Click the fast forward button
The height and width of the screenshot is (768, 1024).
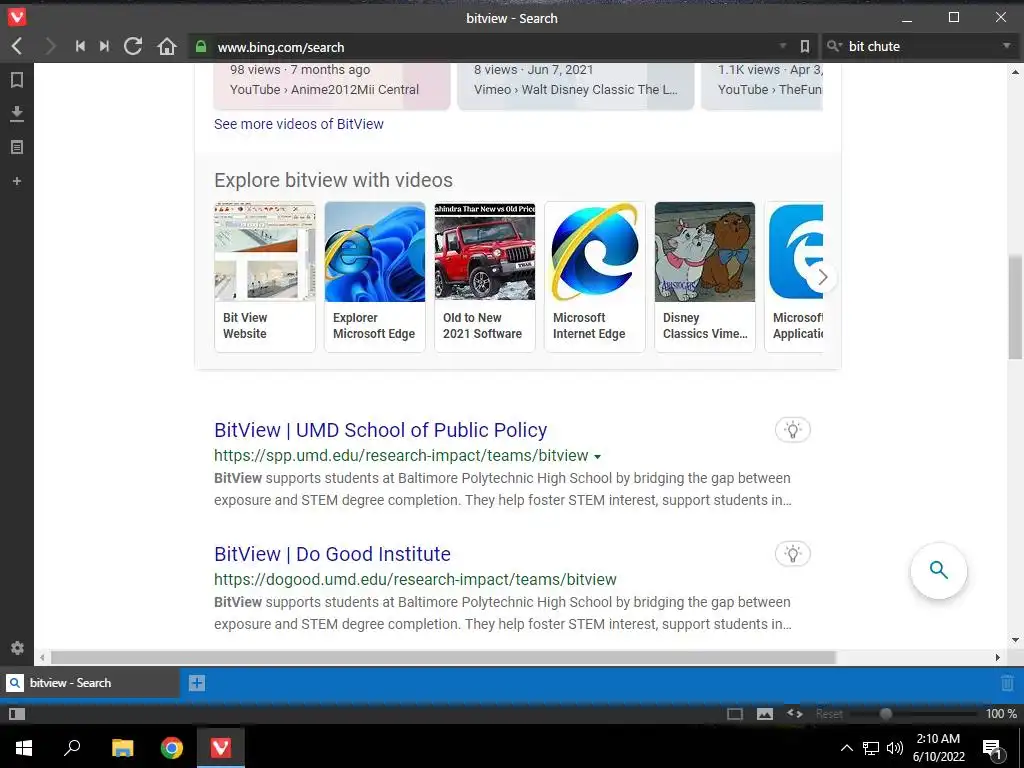[x=104, y=46]
